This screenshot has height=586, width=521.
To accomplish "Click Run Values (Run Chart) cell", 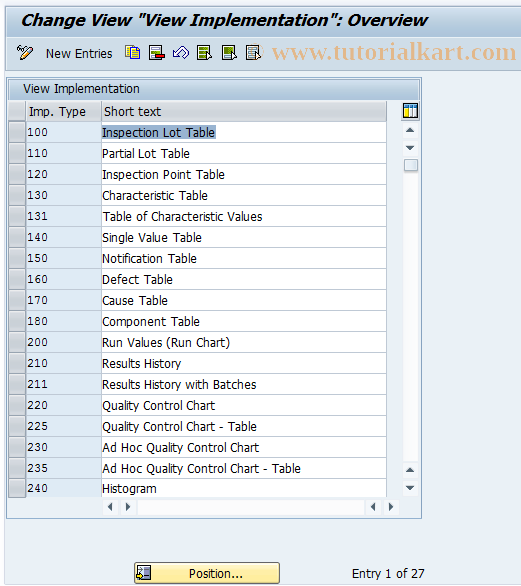I will 244,342.
